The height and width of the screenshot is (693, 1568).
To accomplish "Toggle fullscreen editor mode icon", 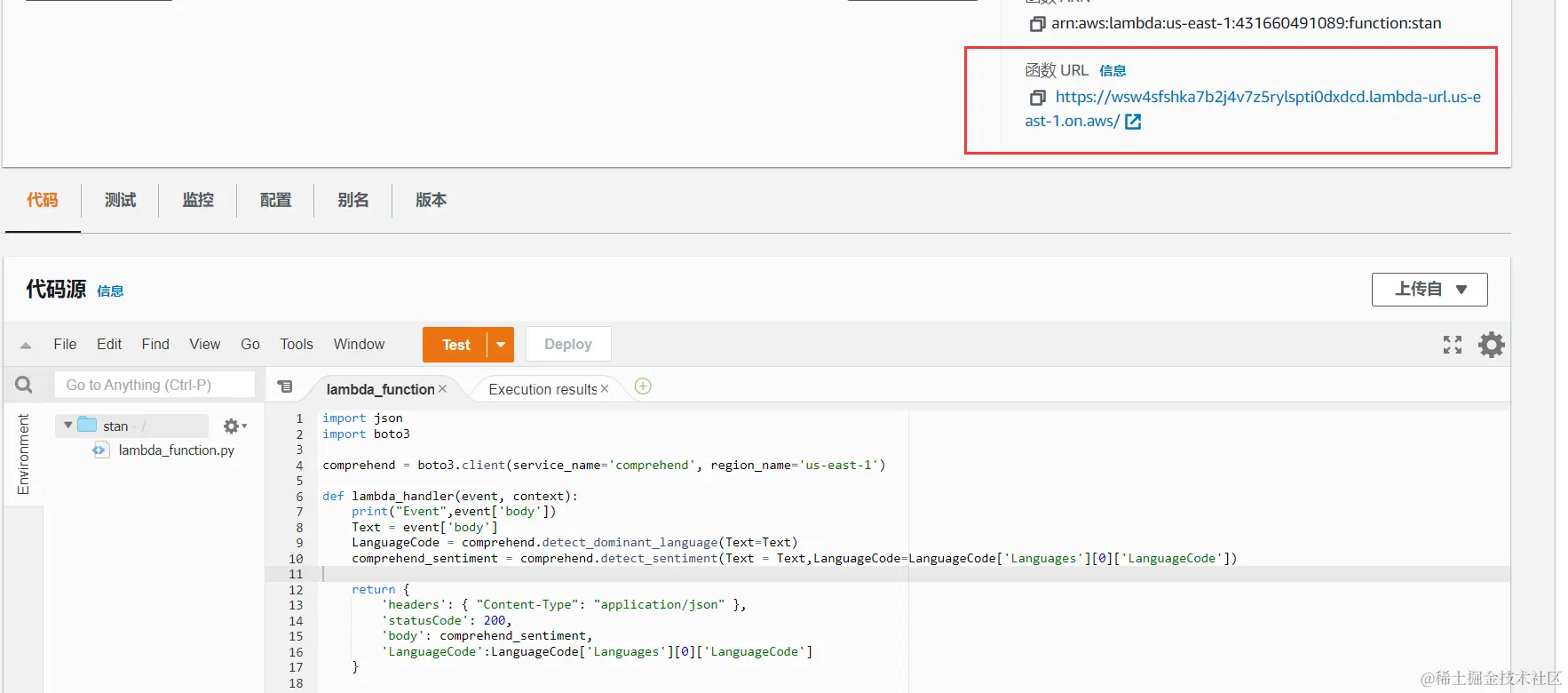I will (1453, 345).
